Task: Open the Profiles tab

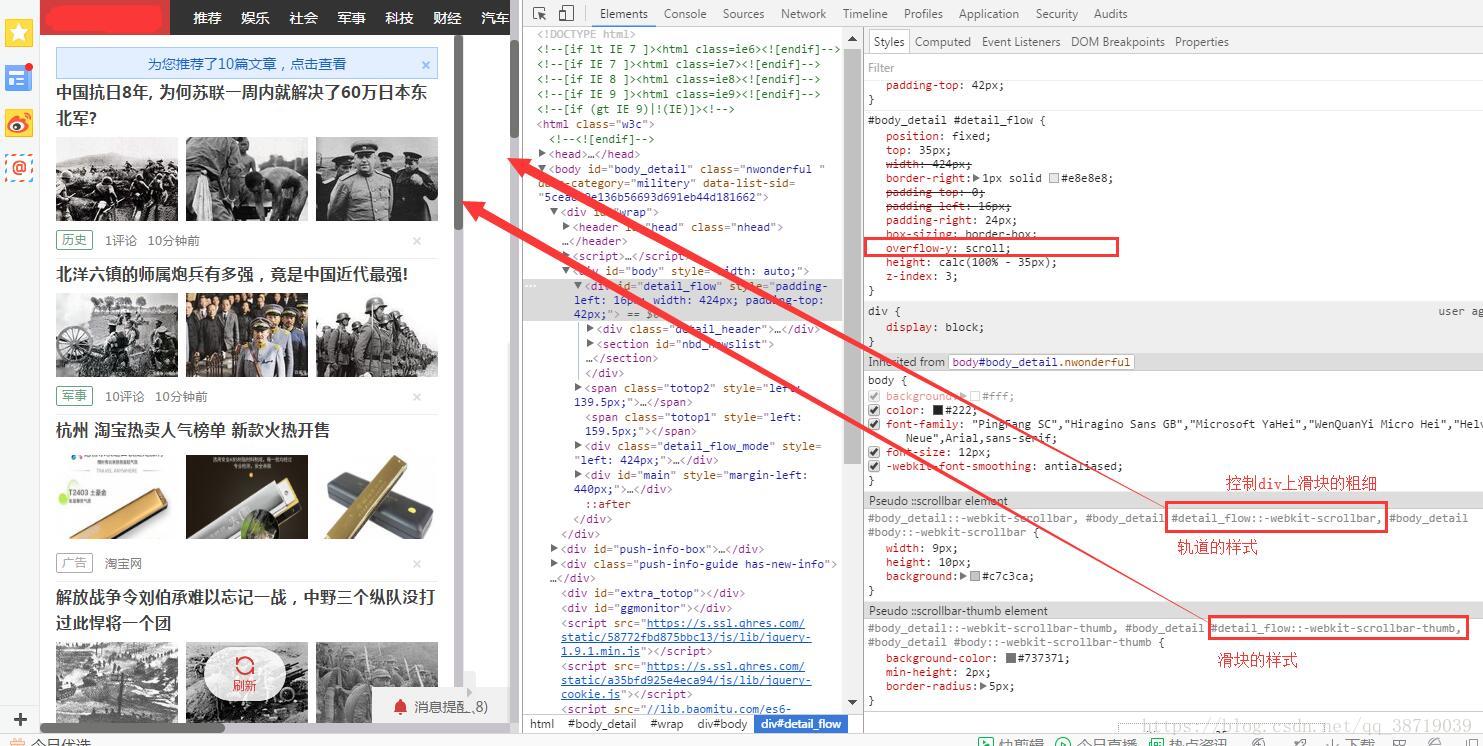Action: (923, 14)
